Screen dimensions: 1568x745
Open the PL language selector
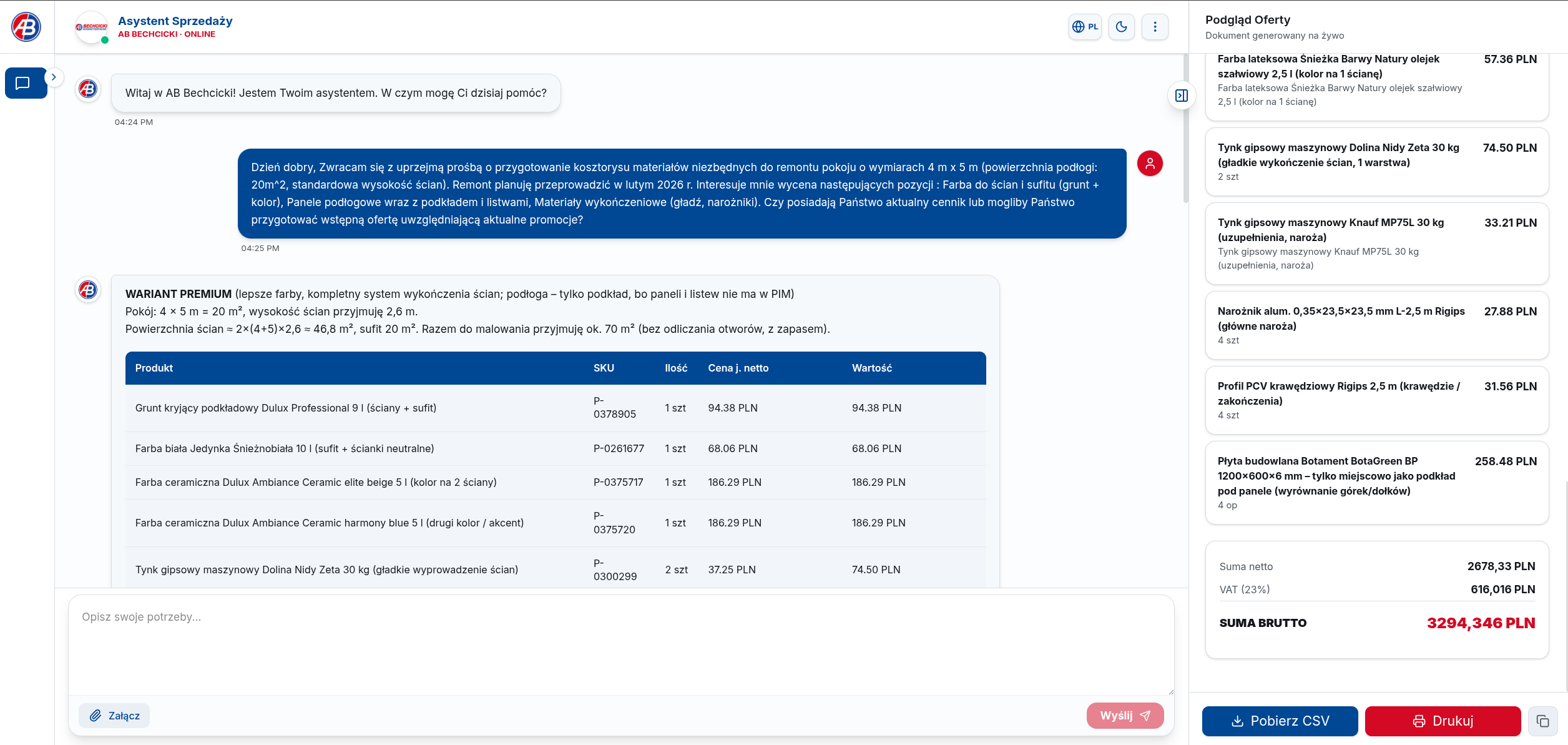[1085, 27]
